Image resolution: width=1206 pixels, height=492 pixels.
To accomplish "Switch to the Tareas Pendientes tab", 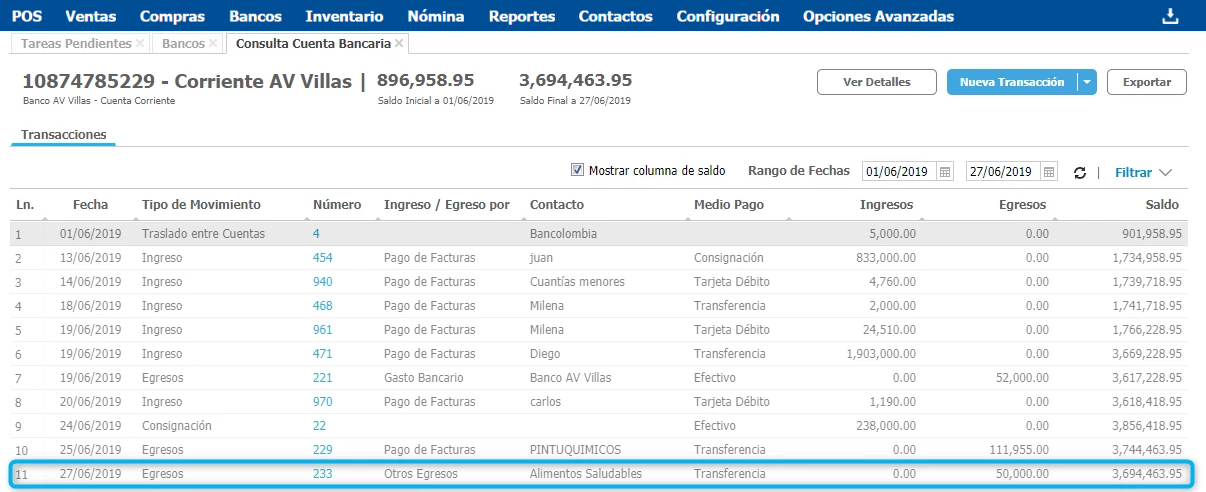I will coord(74,44).
